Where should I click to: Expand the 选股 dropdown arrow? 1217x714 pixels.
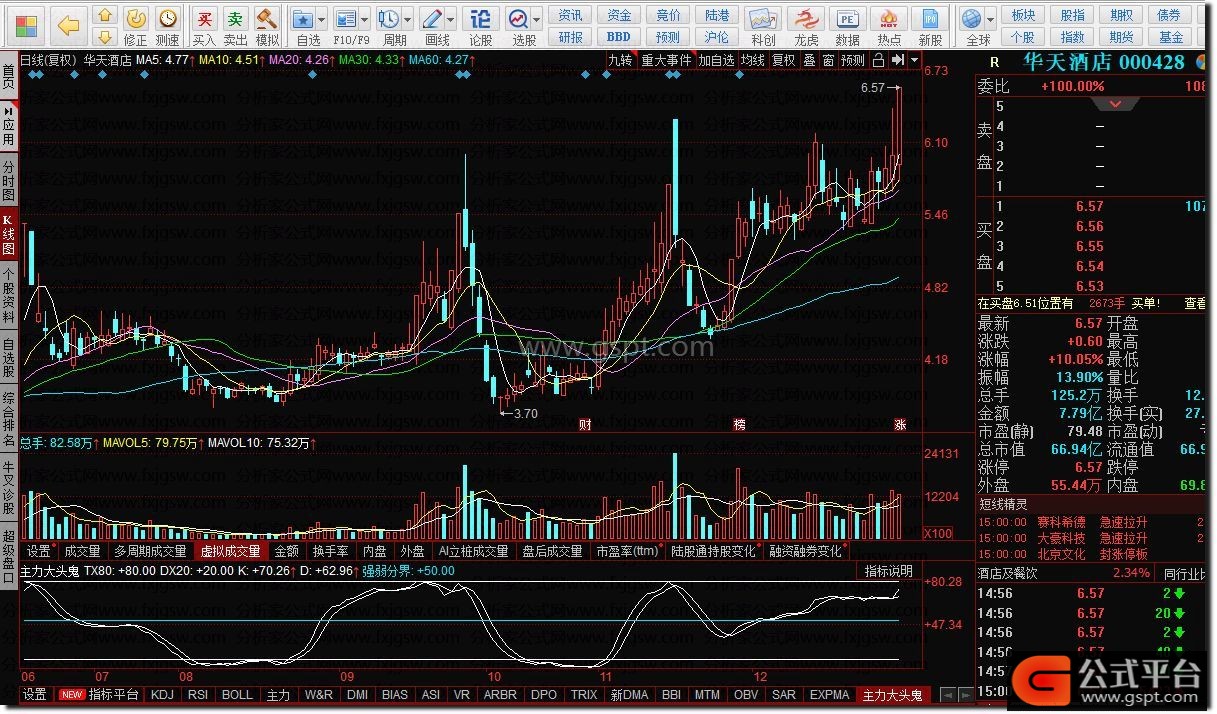pyautogui.click(x=537, y=19)
